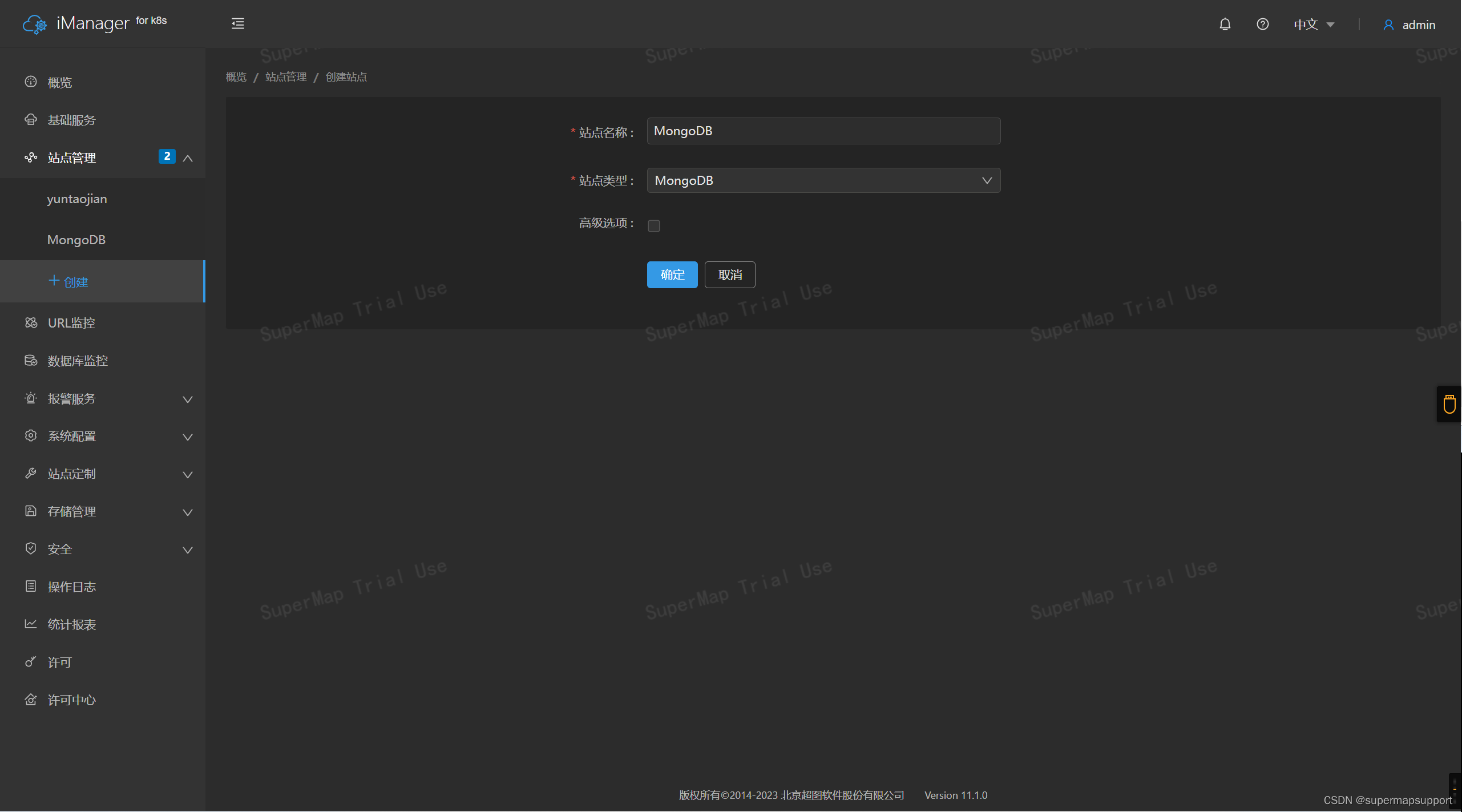Click the 站点定制 wrench icon
This screenshot has width=1462, height=812.
pos(31,473)
